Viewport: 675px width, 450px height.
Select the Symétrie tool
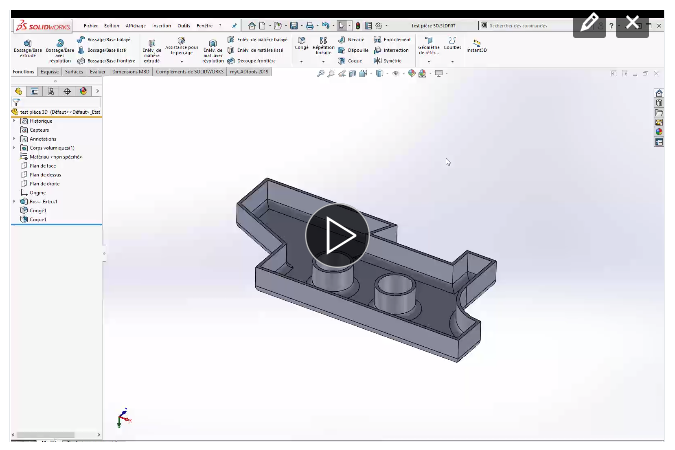point(388,61)
